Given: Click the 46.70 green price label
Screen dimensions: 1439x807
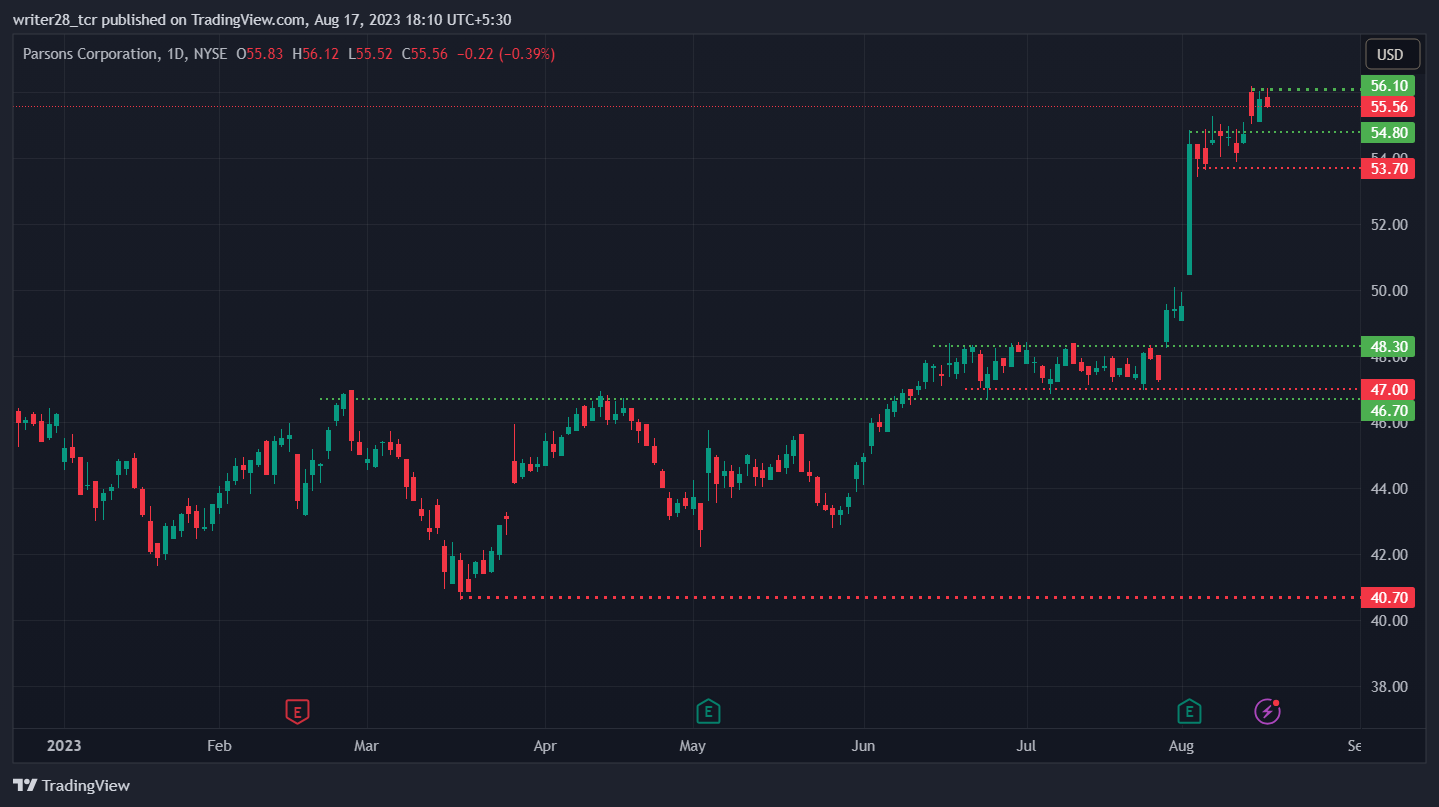Looking at the screenshot, I should (x=1389, y=410).
